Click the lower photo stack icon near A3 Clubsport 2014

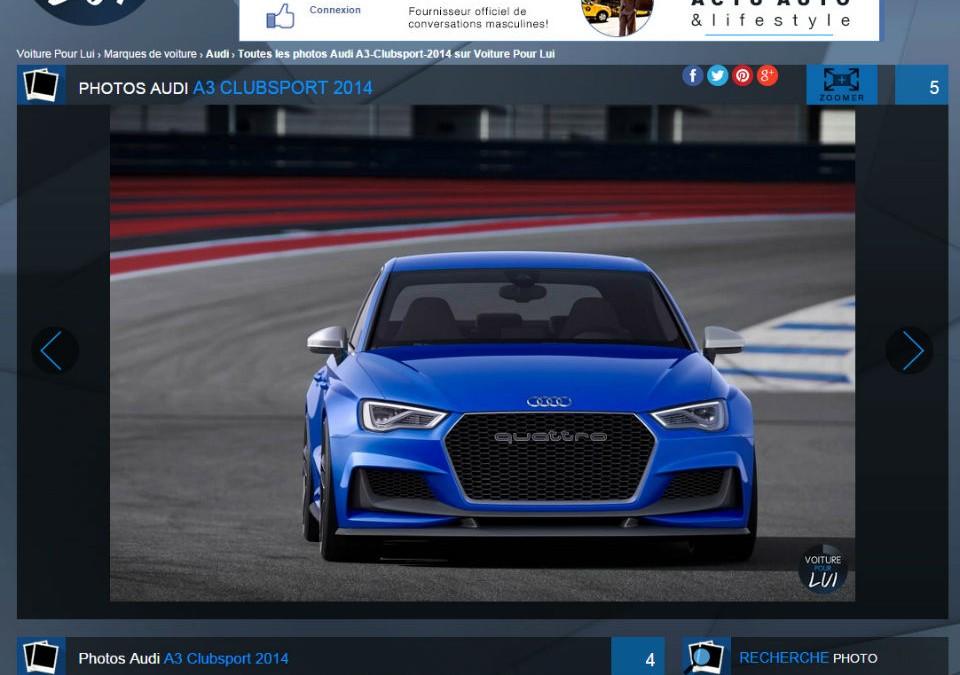click(x=41, y=657)
